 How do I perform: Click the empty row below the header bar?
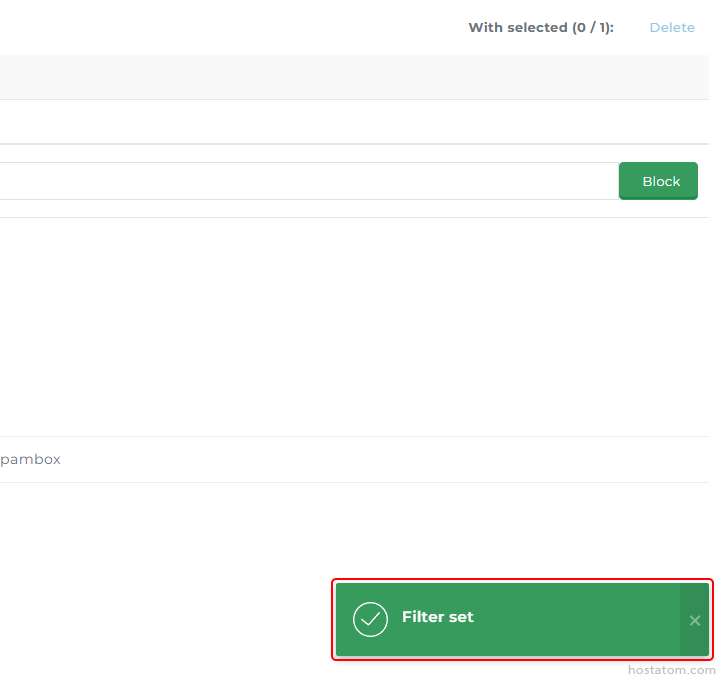coord(350,122)
